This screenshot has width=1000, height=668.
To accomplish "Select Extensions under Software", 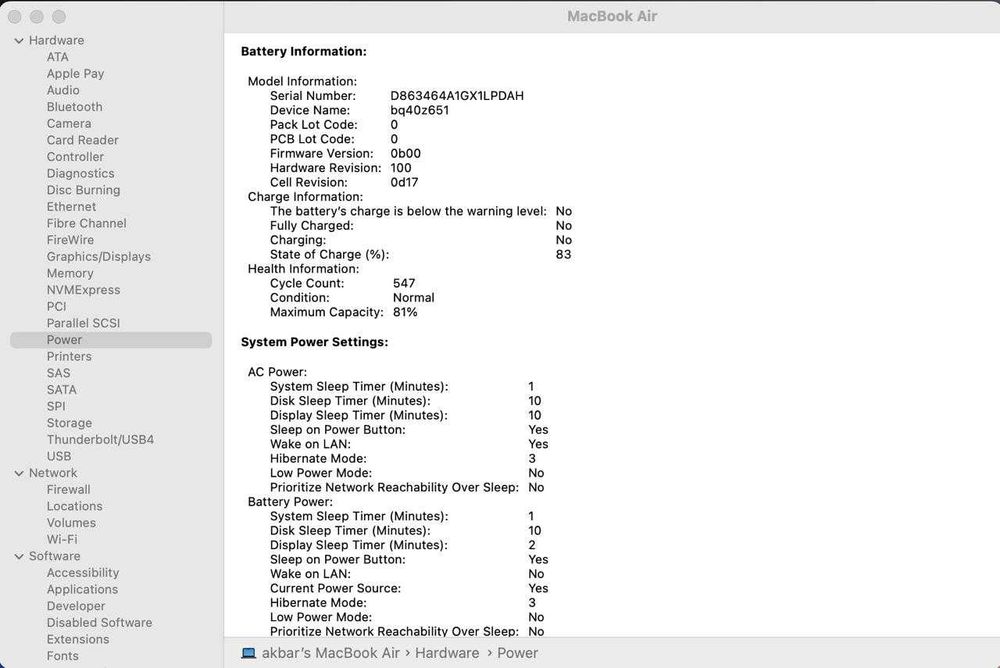I will pyautogui.click(x=78, y=639).
